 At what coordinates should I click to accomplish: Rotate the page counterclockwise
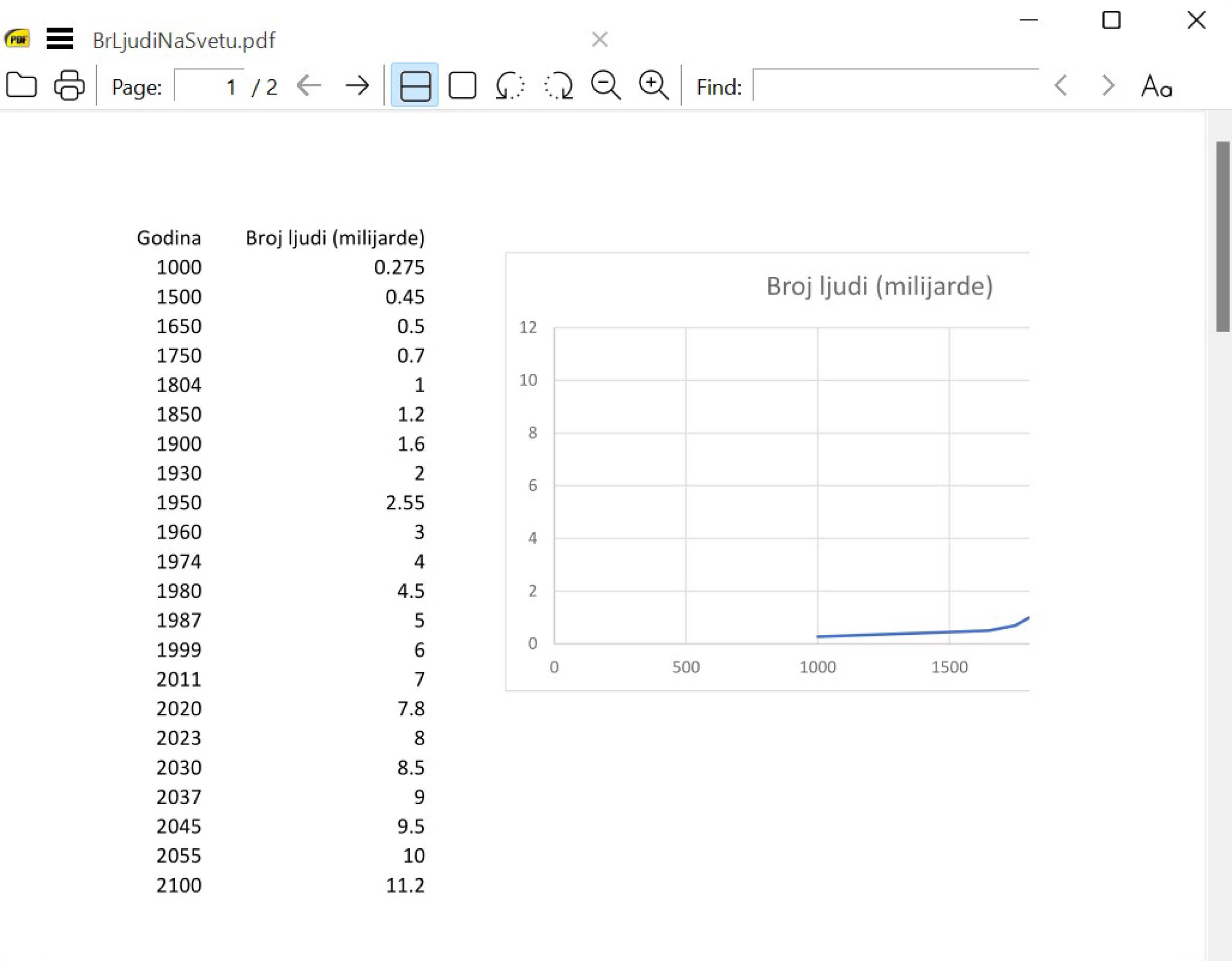point(510,86)
